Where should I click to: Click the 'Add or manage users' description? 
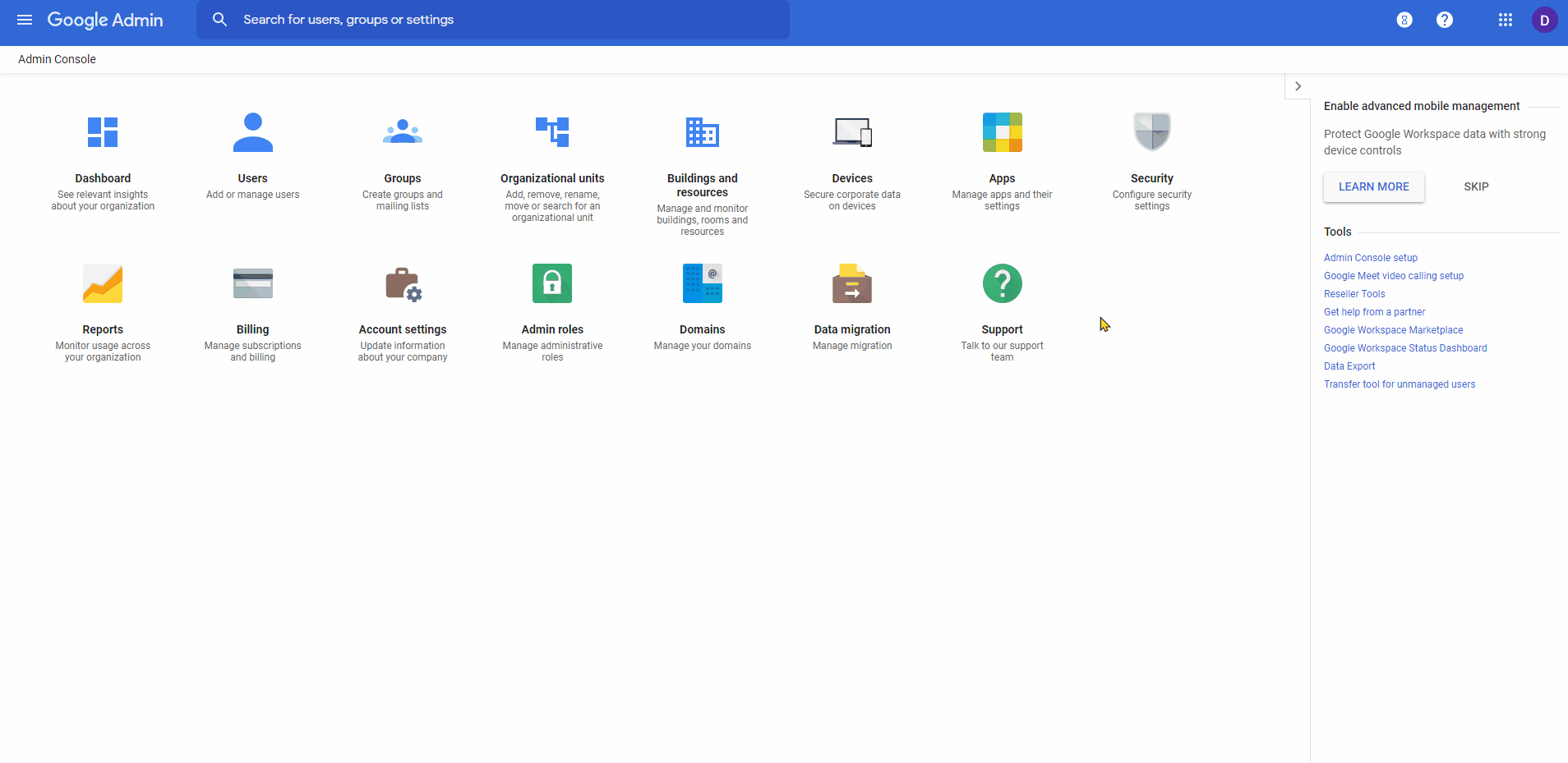pyautogui.click(x=253, y=195)
